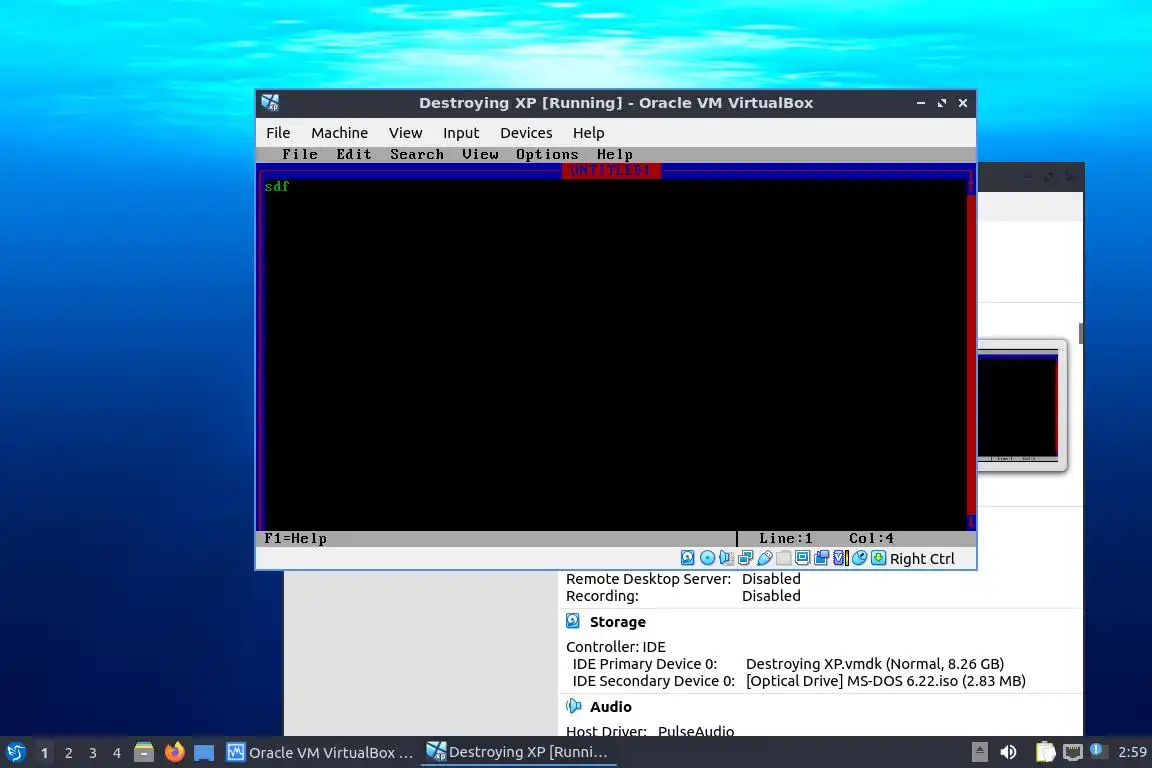Click the recording indicator icon in status bar
This screenshot has height=768, width=1152.
pyautogui.click(x=821, y=559)
